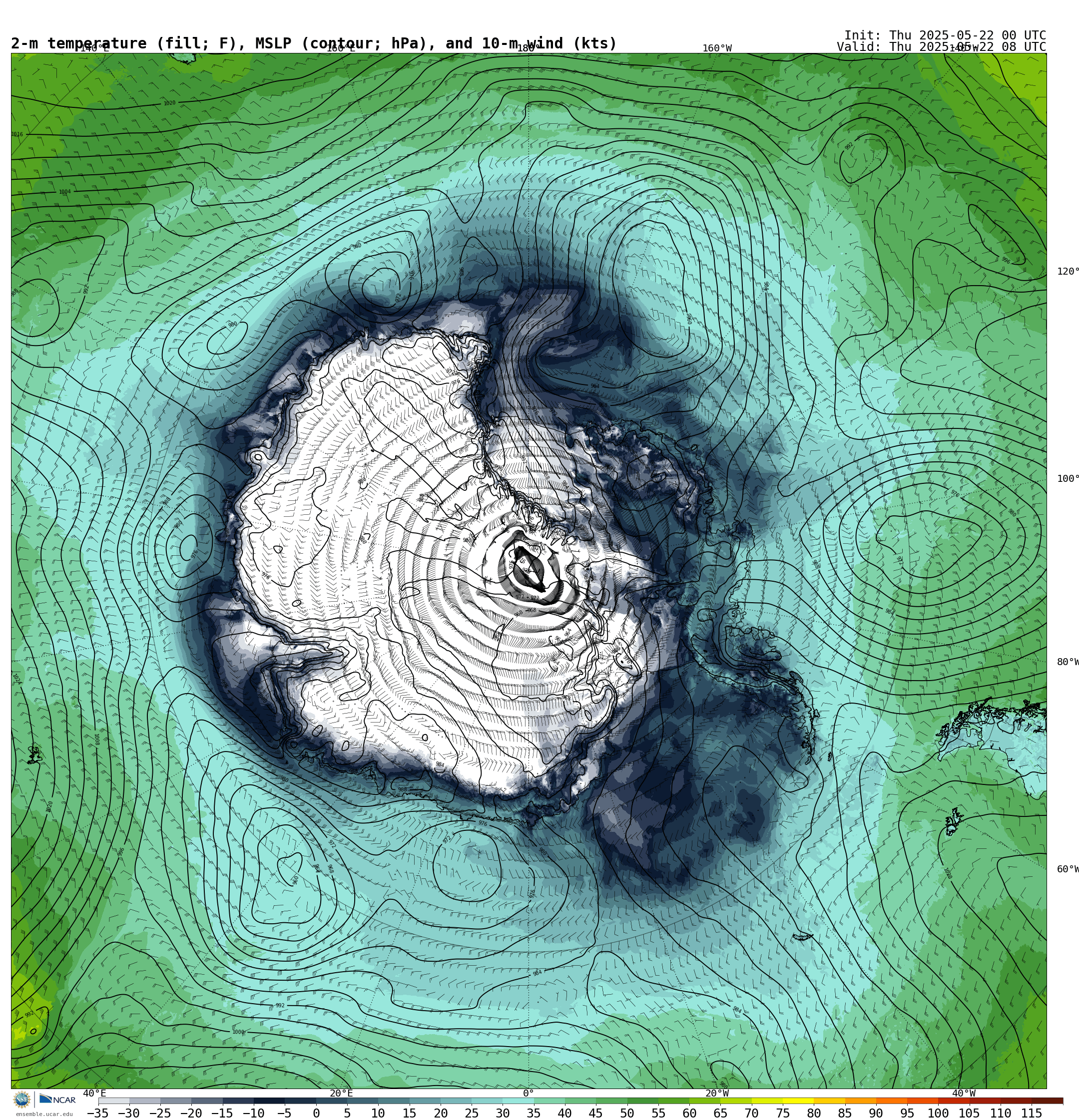Click the 100° longitude label on right edge
Screen dimensions: 1079x1120
(1068, 478)
